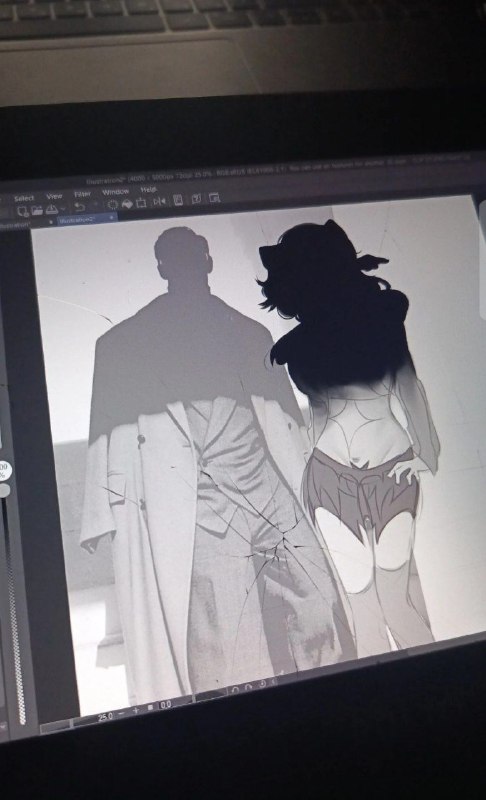486x800 pixels.
Task: Open the View menu
Action: [x=54, y=196]
